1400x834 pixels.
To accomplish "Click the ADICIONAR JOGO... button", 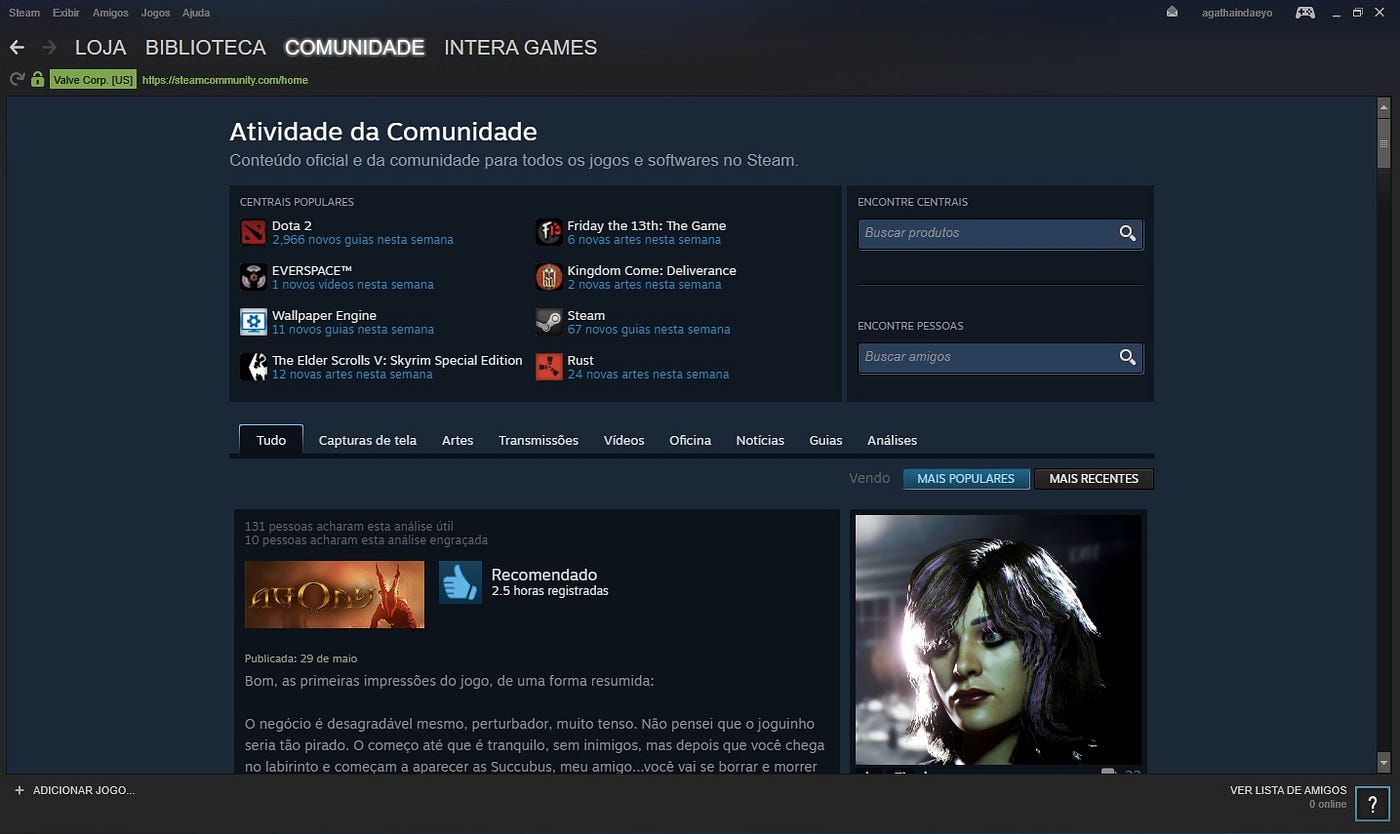I will [74, 790].
